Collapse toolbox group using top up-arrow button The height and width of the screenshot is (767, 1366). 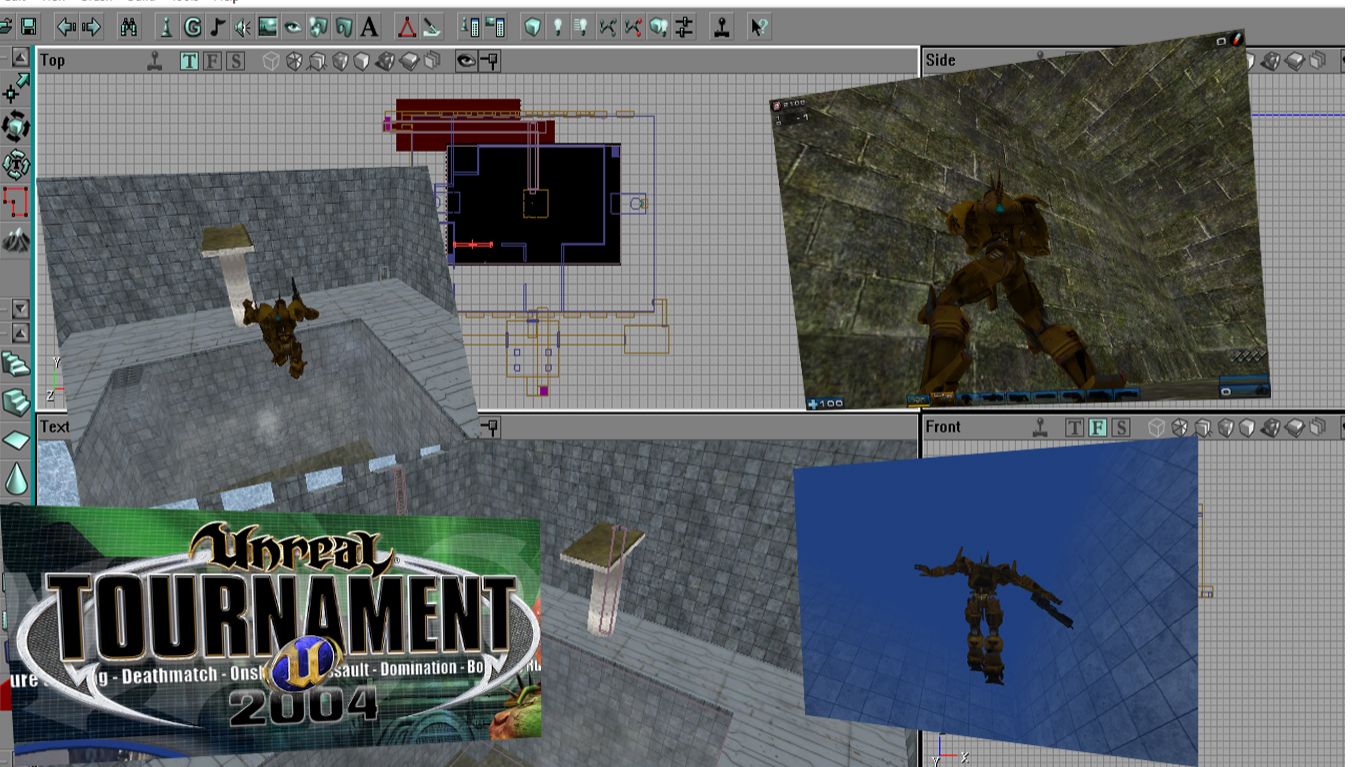pos(20,57)
